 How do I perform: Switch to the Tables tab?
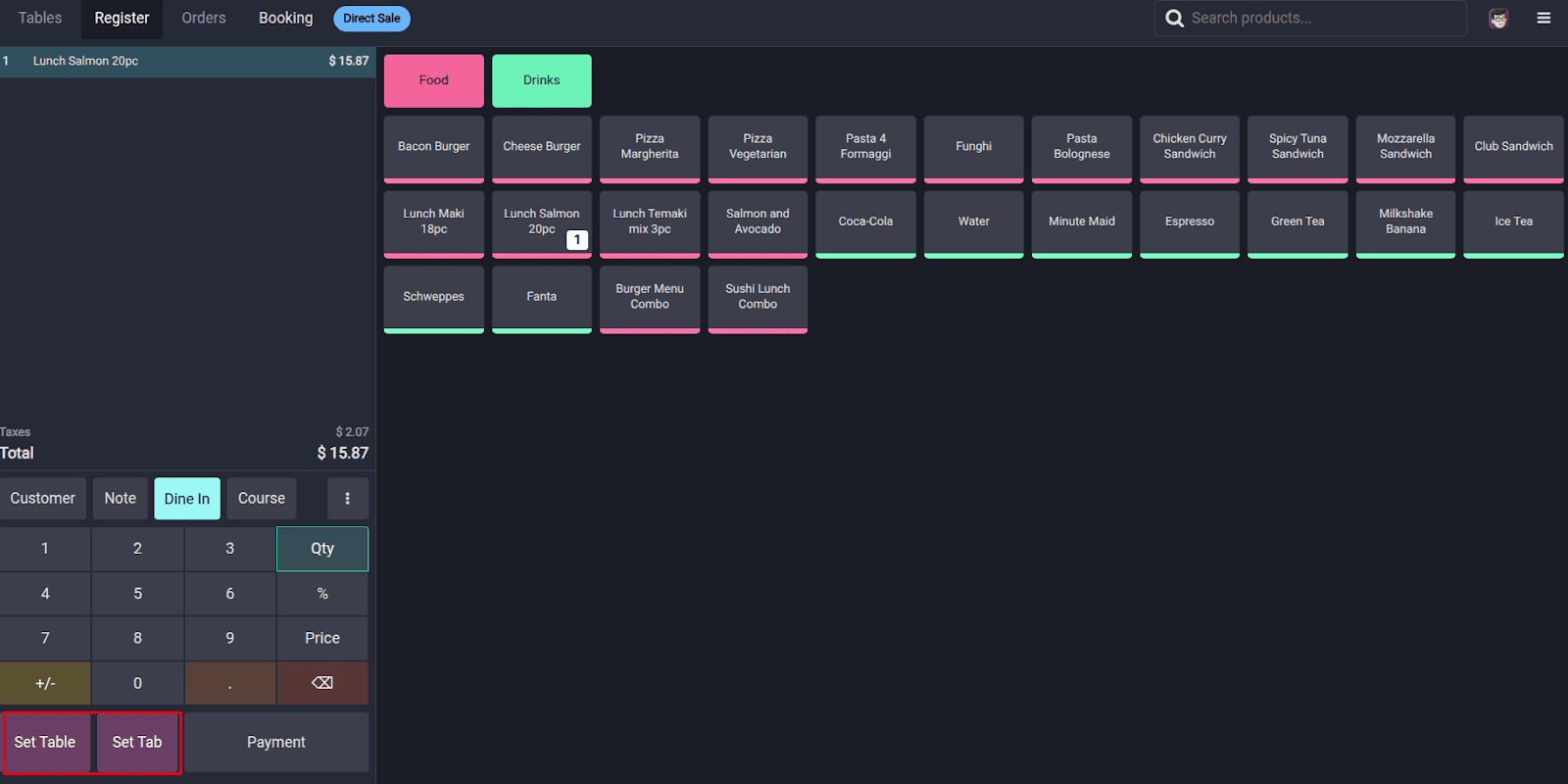pyautogui.click(x=40, y=18)
